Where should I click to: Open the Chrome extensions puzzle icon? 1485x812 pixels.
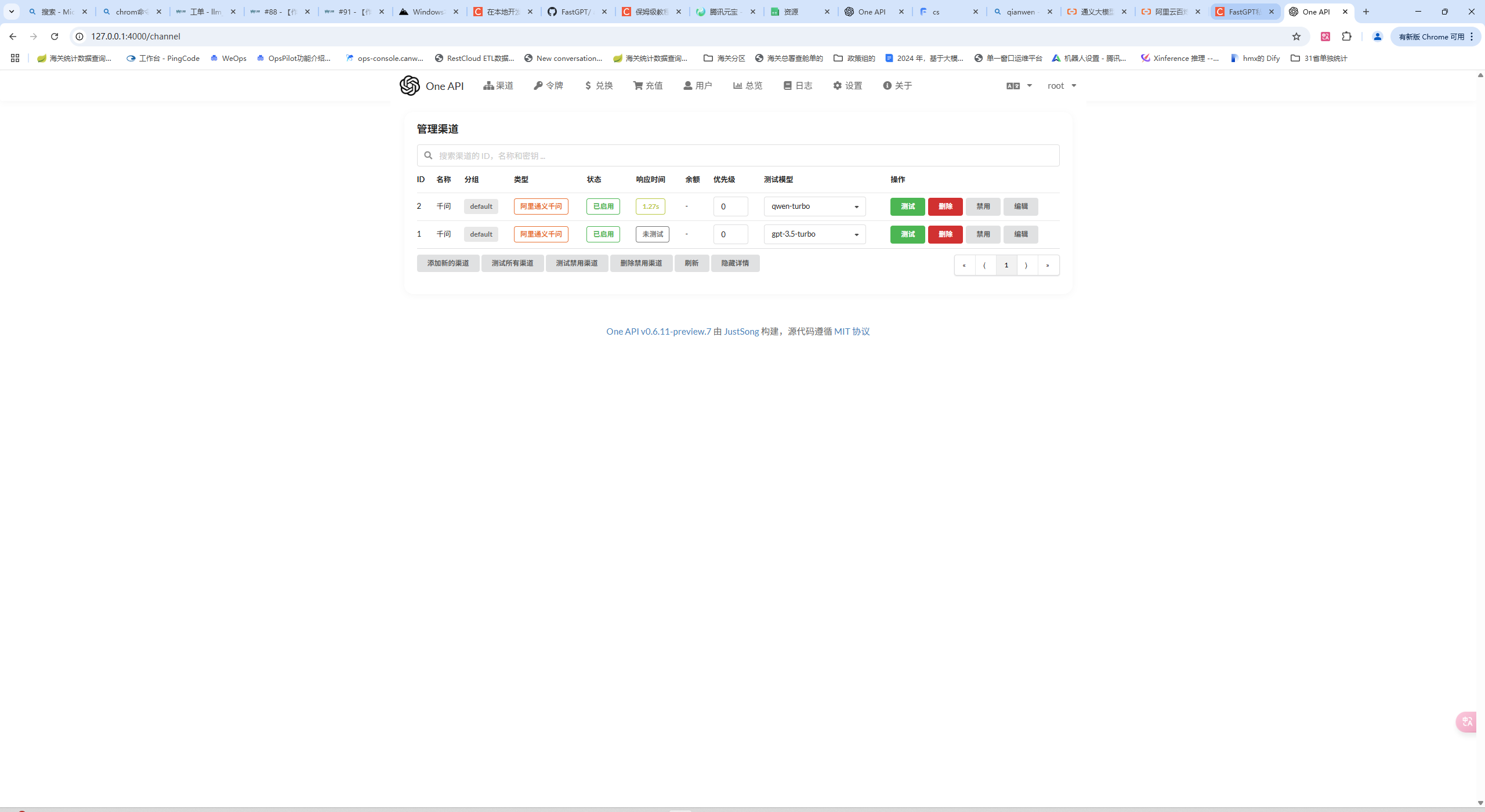click(1346, 37)
